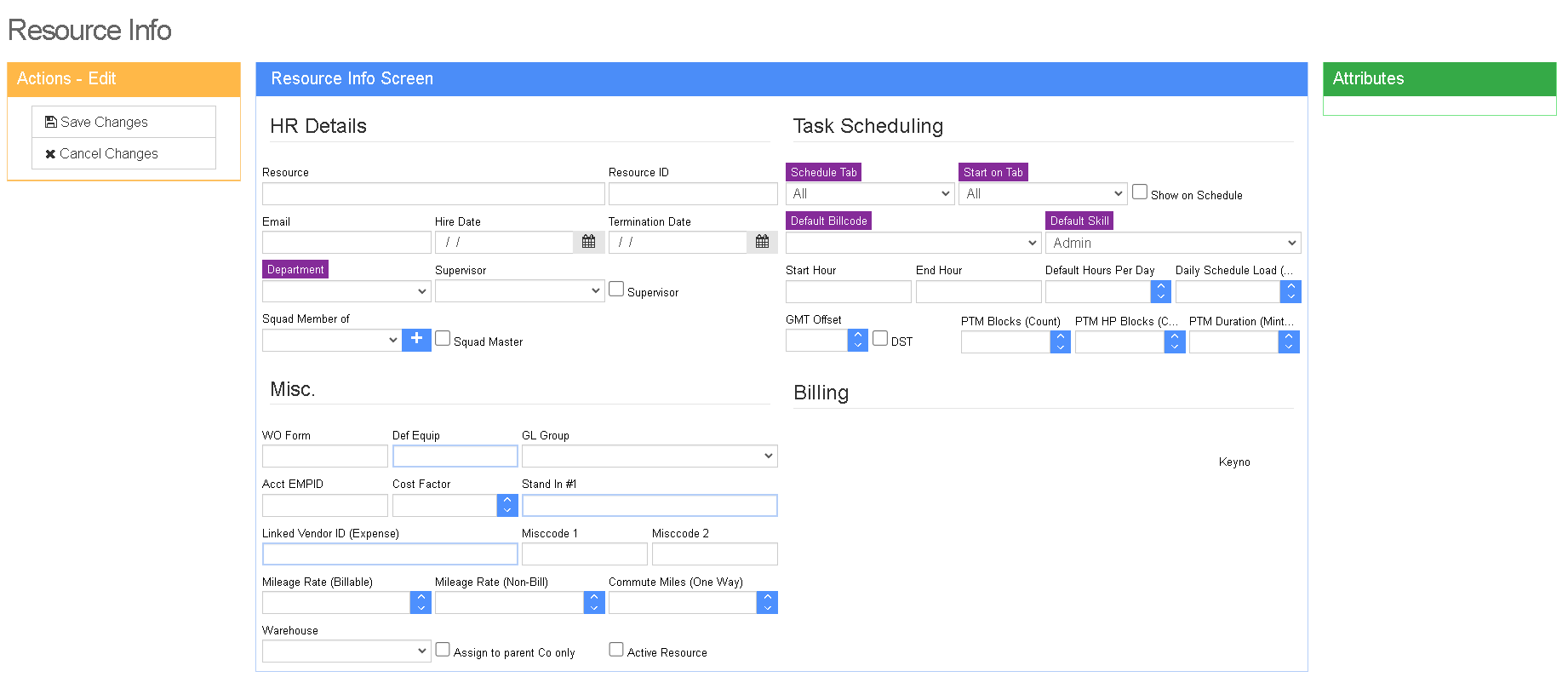
Task: Click the Commute Miles spinner arrows
Action: 767,603
